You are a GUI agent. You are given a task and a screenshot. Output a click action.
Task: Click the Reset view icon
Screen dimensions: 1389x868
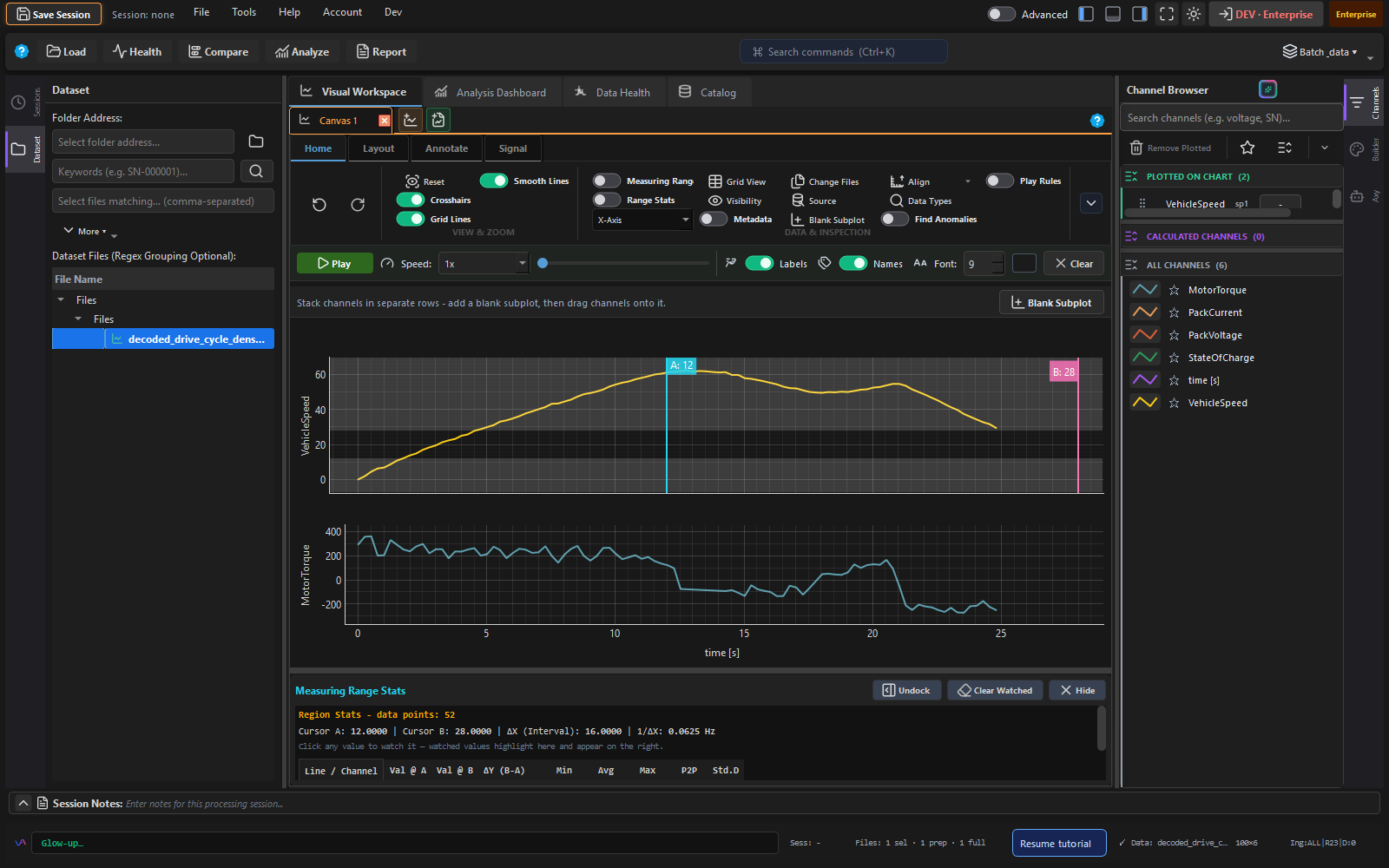412,181
